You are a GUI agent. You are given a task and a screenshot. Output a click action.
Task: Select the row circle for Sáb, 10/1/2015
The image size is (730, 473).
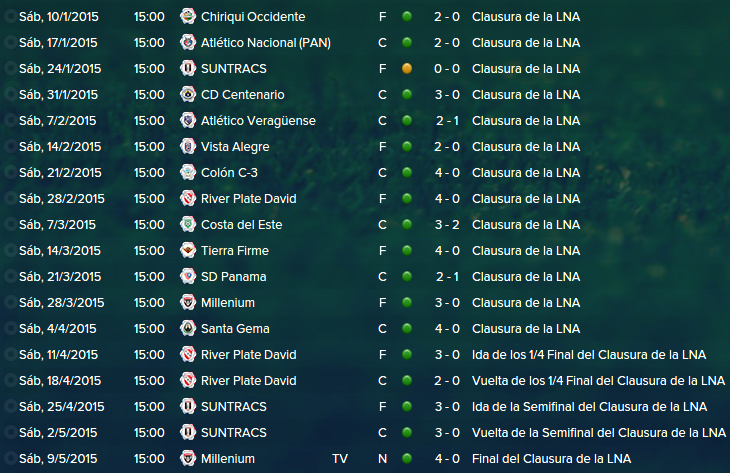pyautogui.click(x=10, y=17)
